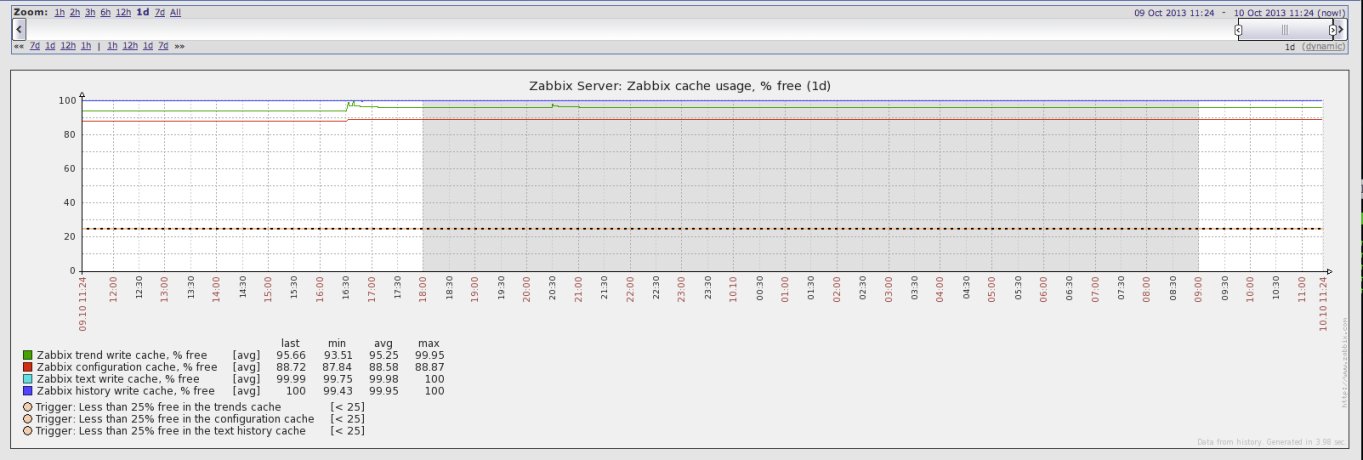Click history cache min value 99.43
Image resolution: width=1363 pixels, height=460 pixels.
[337, 391]
